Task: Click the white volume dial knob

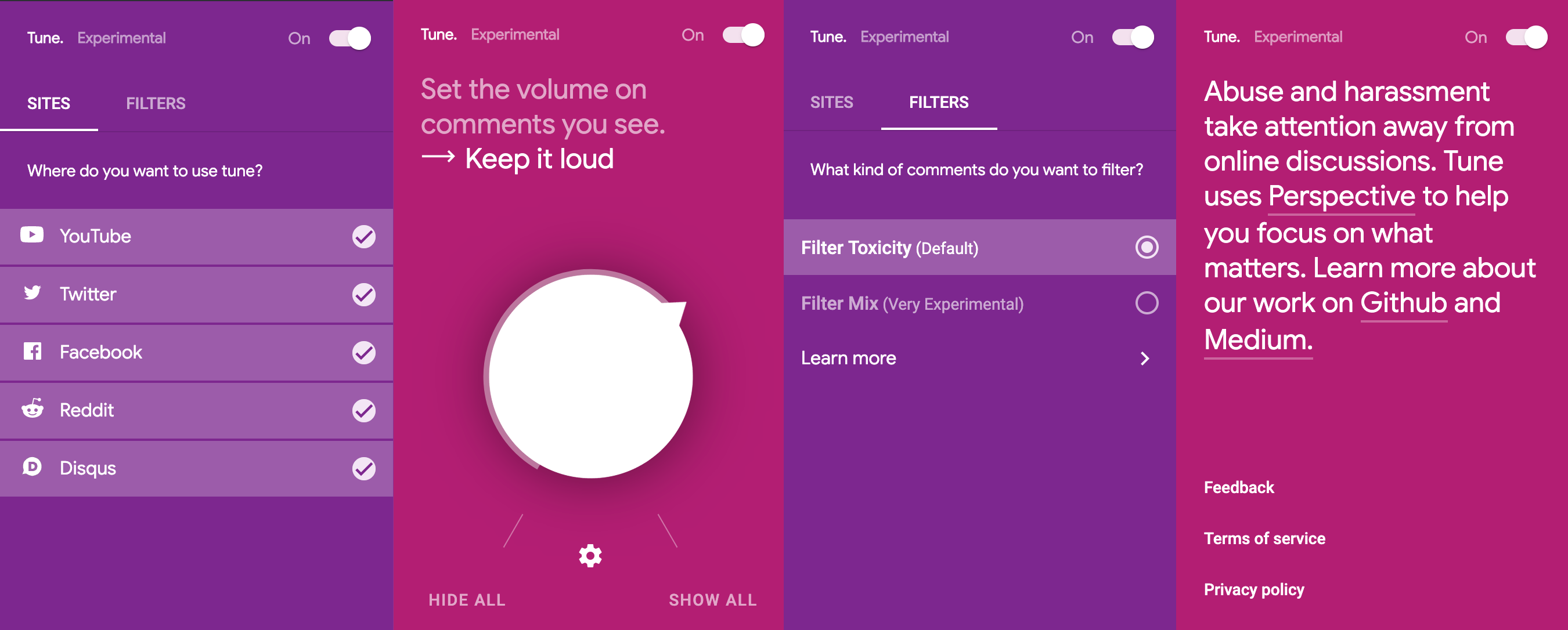Action: [x=590, y=376]
